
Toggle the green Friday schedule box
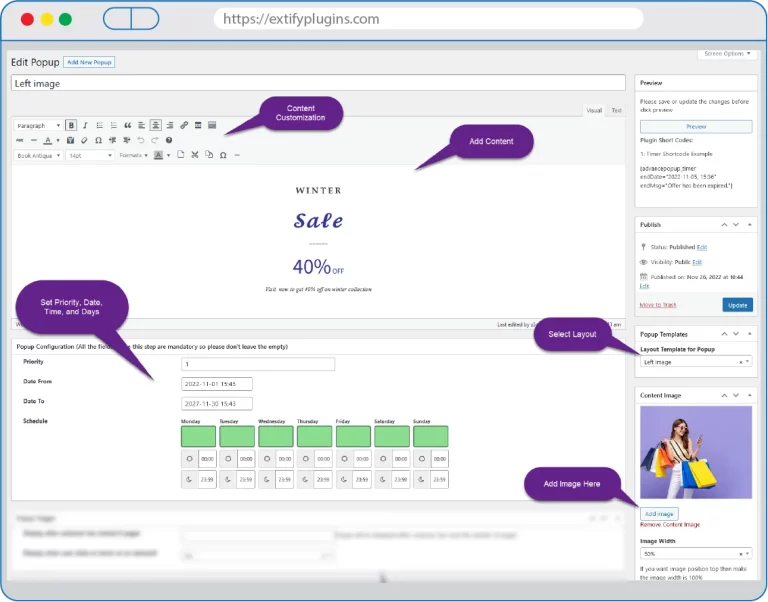(x=353, y=436)
